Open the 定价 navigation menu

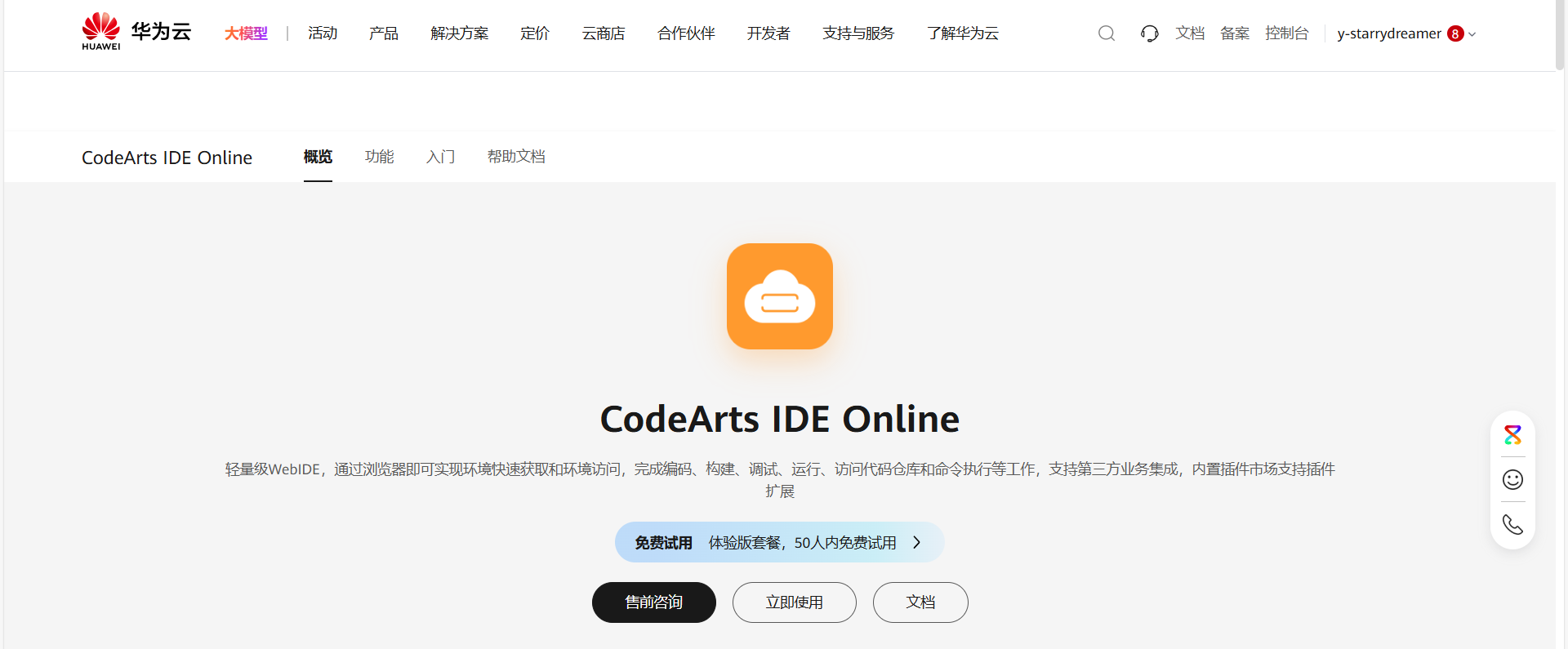coord(535,33)
